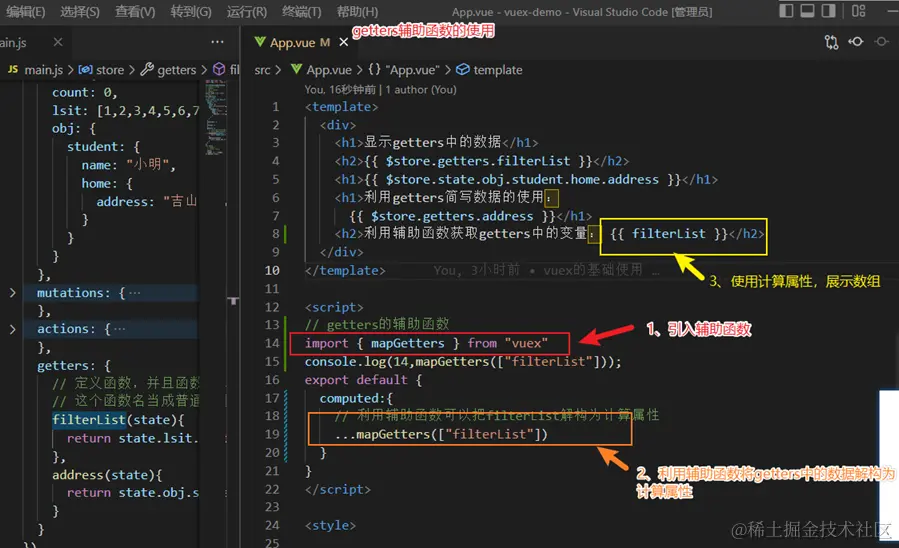Toggle primary sidebar layout icon
The height and width of the screenshot is (548, 899).
coord(786,11)
